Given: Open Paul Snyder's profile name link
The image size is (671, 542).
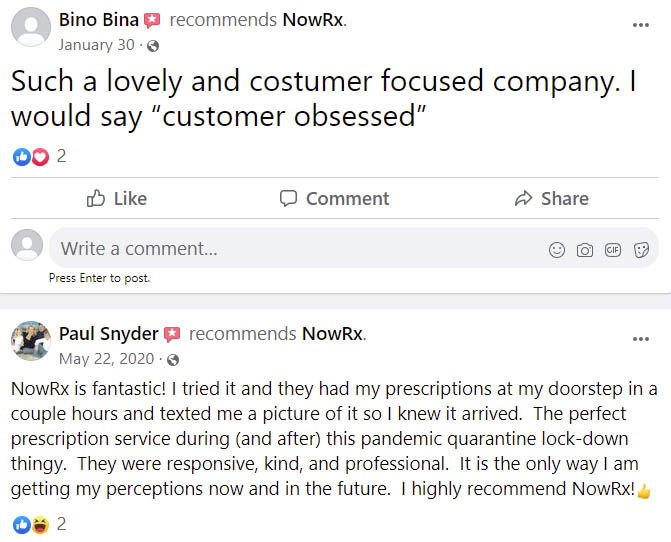Looking at the screenshot, I should [108, 333].
